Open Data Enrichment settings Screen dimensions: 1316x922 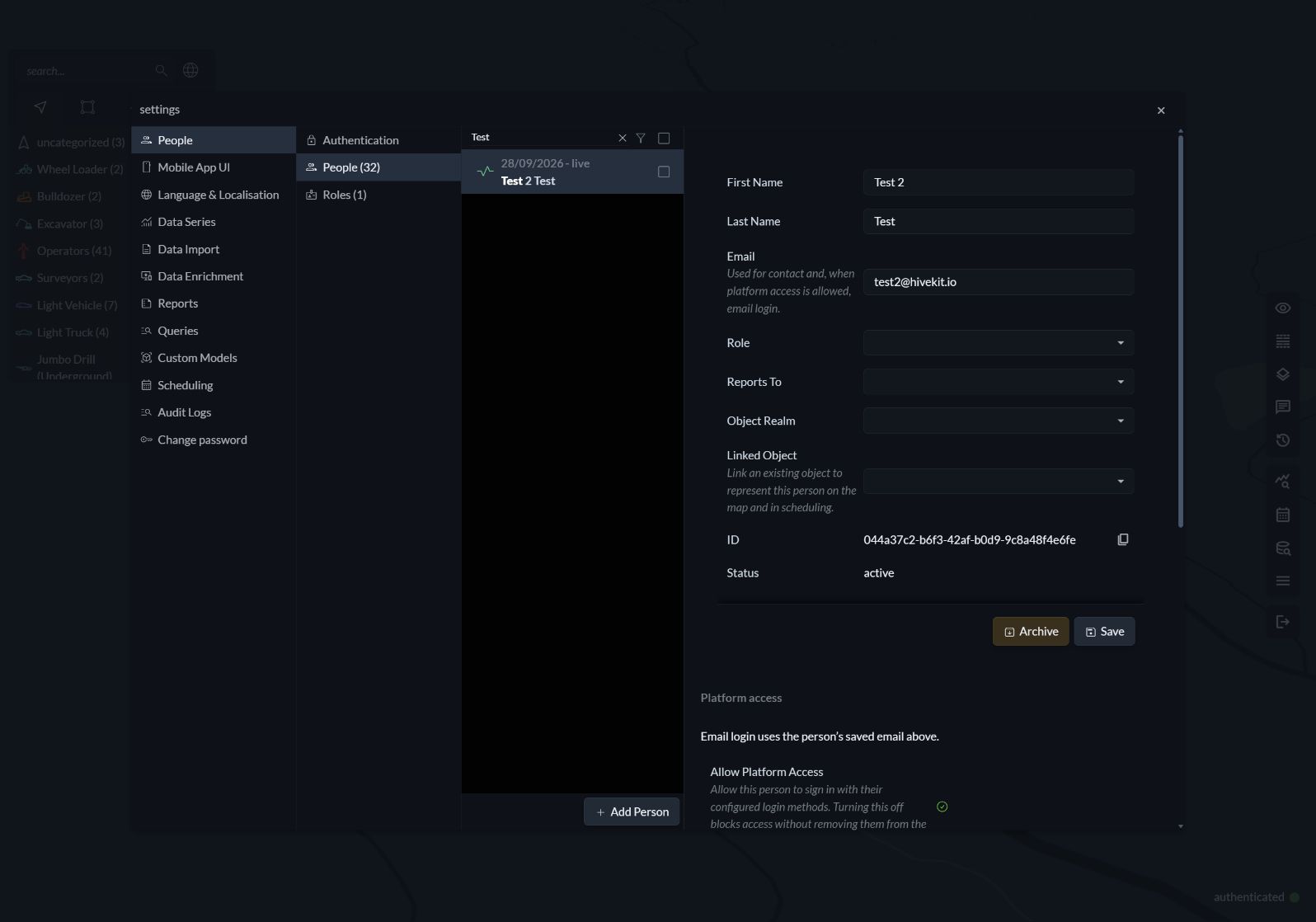[x=214, y=276]
